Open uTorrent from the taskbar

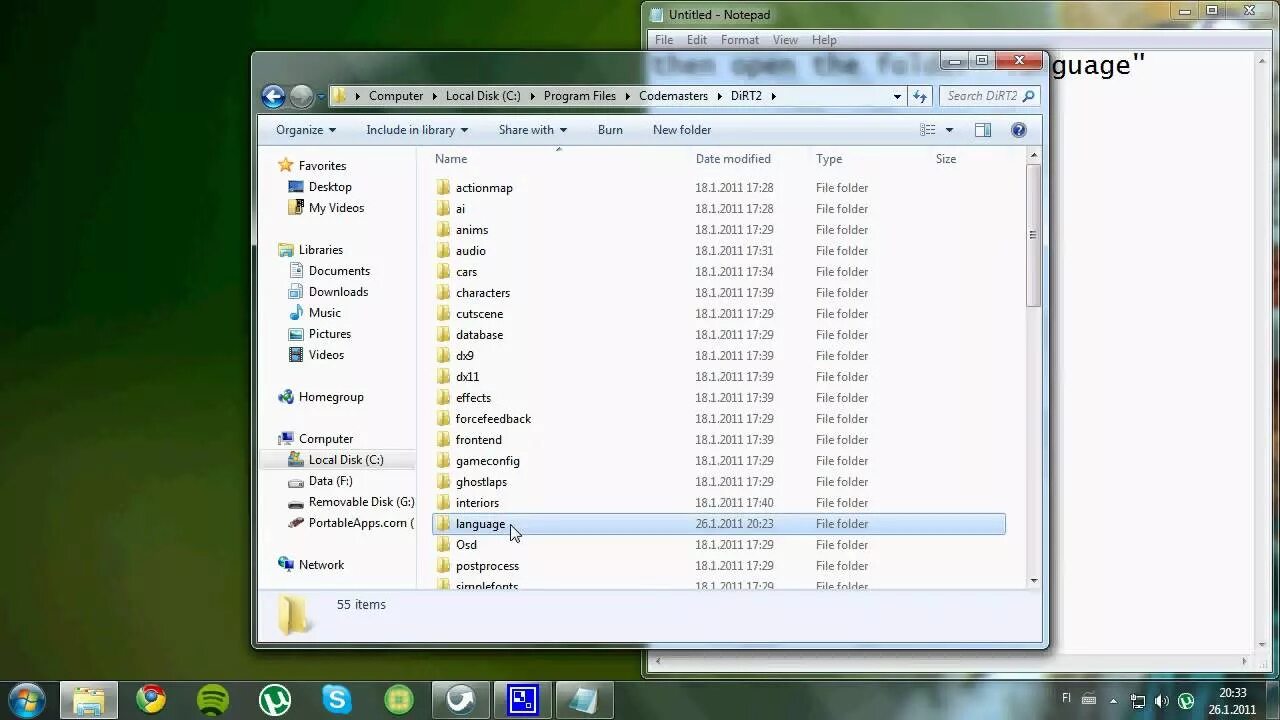[x=275, y=700]
